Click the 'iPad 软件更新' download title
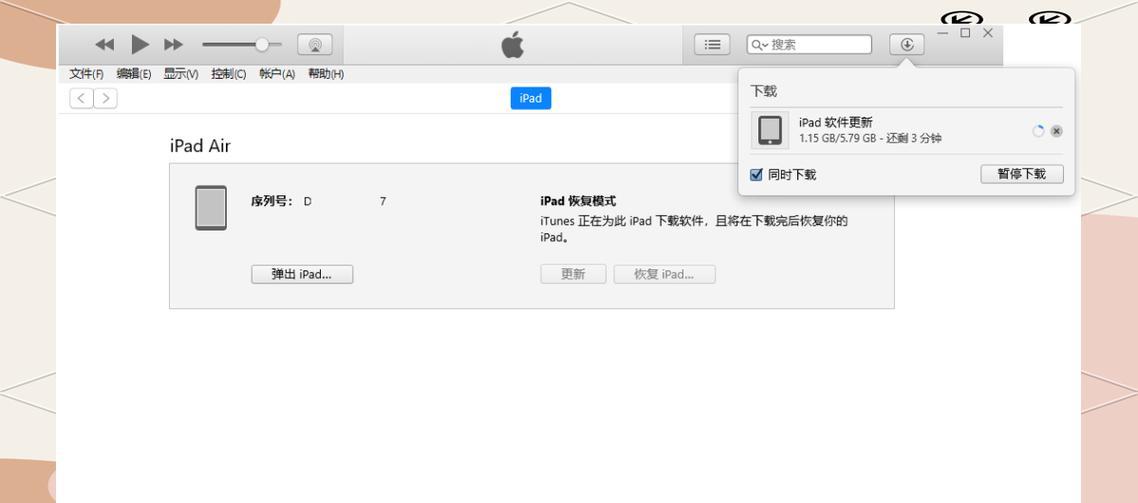1138x503 pixels. point(835,123)
